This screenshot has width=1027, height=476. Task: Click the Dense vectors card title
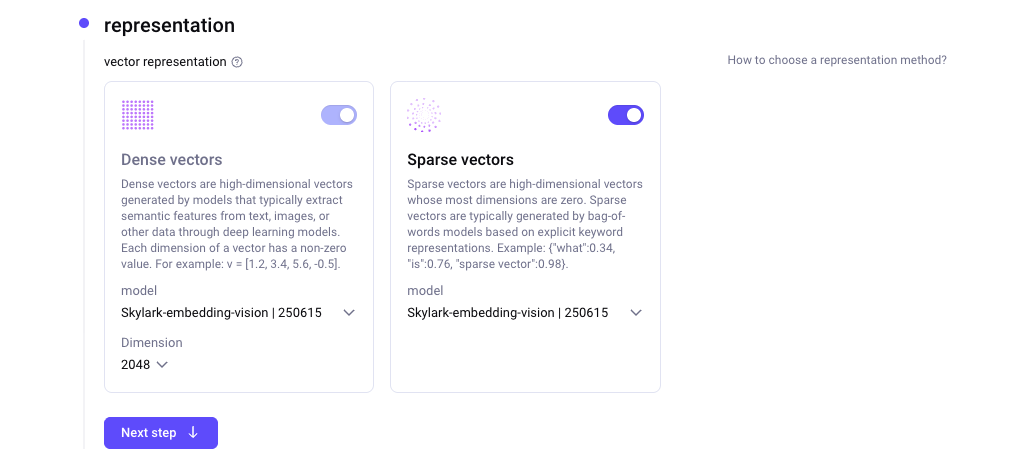(x=172, y=160)
